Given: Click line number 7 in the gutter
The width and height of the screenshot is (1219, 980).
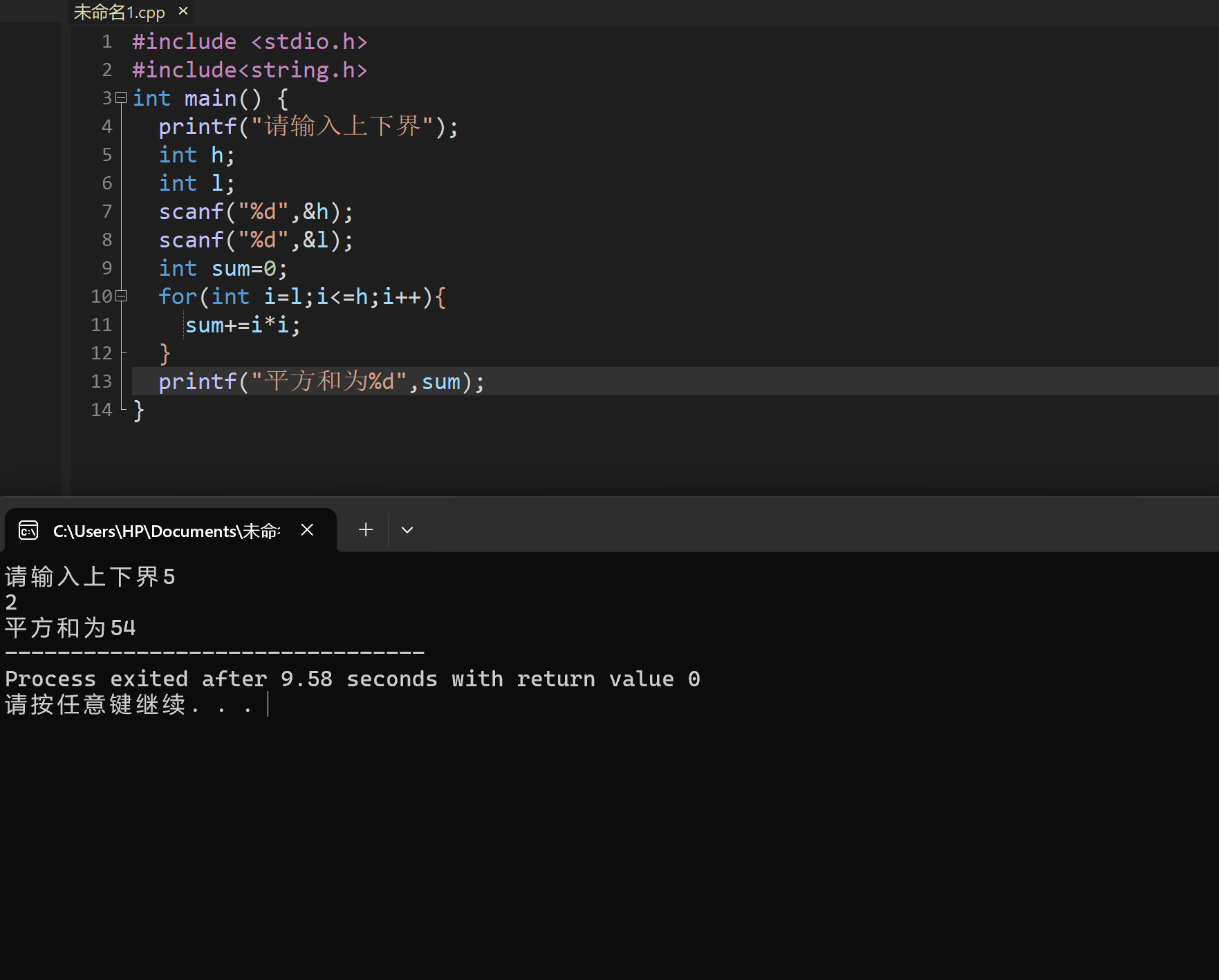Looking at the screenshot, I should 107,211.
